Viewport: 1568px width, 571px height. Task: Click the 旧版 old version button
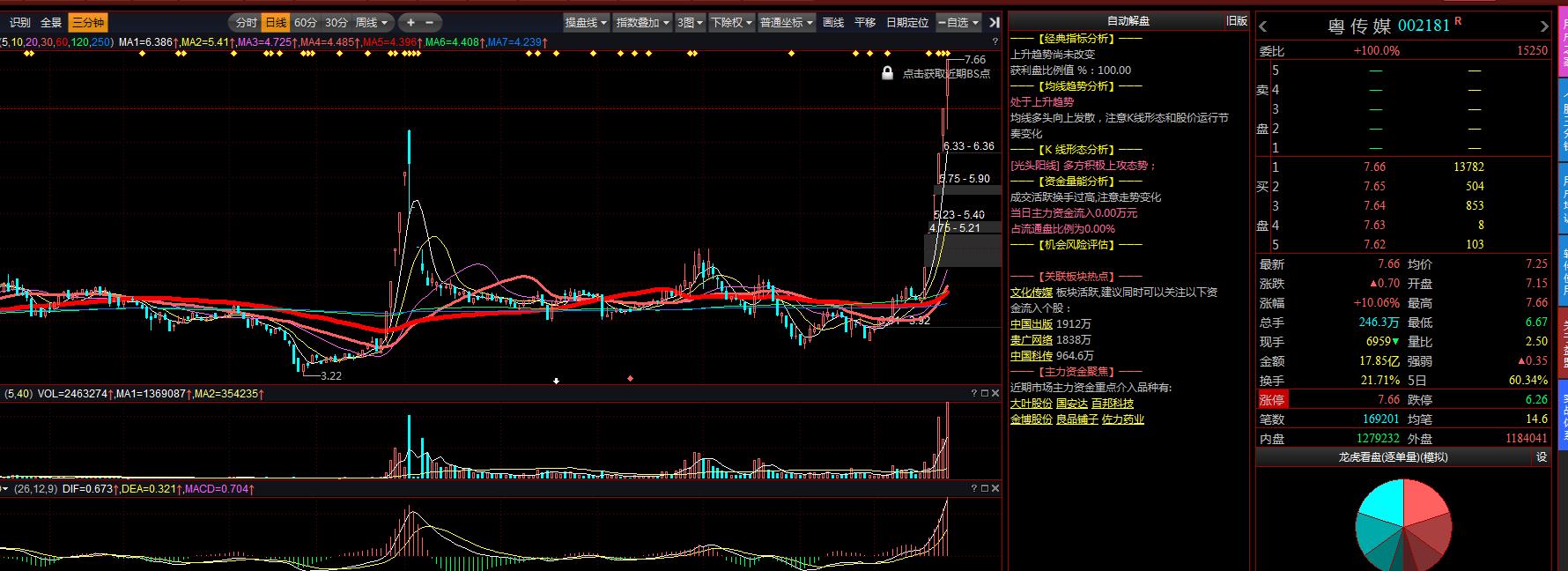point(1237,20)
